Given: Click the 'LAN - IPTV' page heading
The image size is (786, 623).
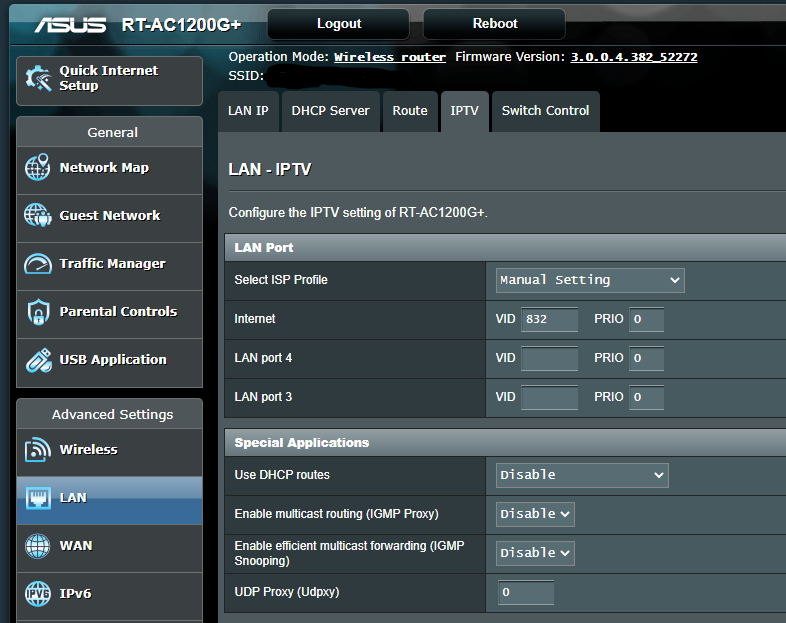Looking at the screenshot, I should [x=270, y=169].
